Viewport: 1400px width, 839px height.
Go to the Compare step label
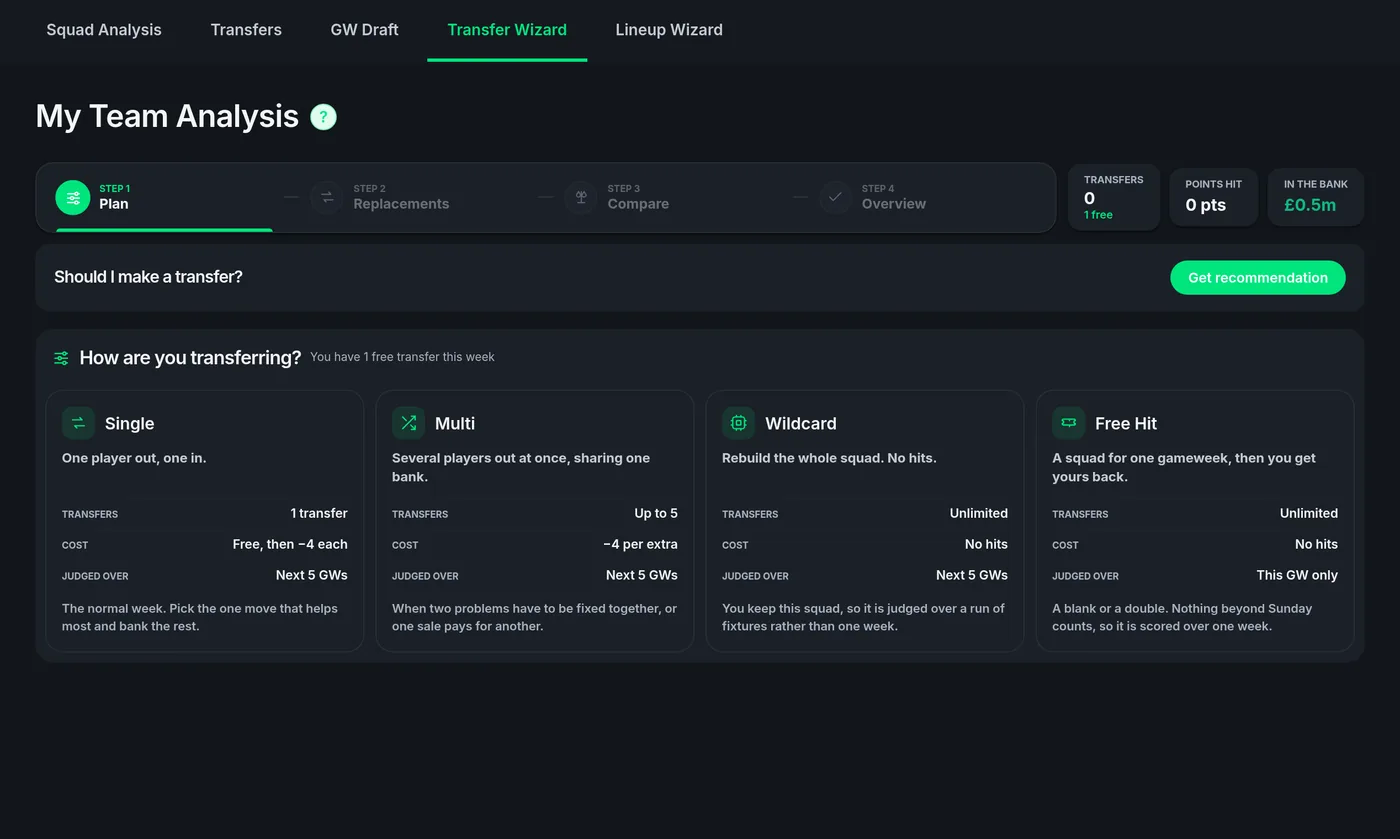point(638,204)
